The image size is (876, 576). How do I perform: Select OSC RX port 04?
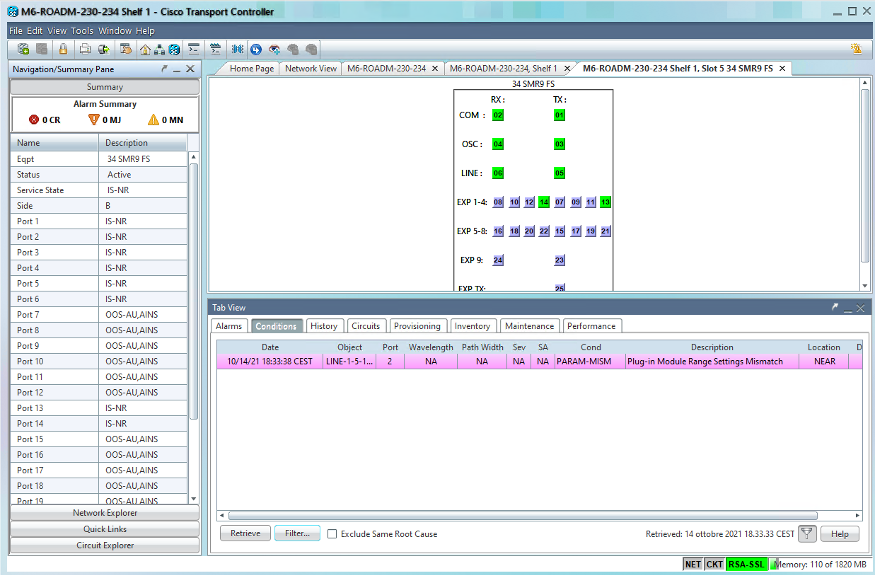(498, 144)
